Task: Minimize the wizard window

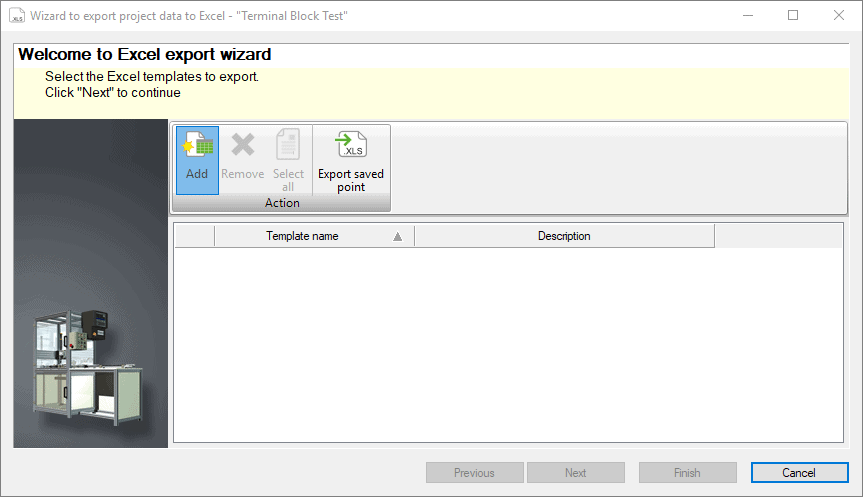Action: click(747, 15)
